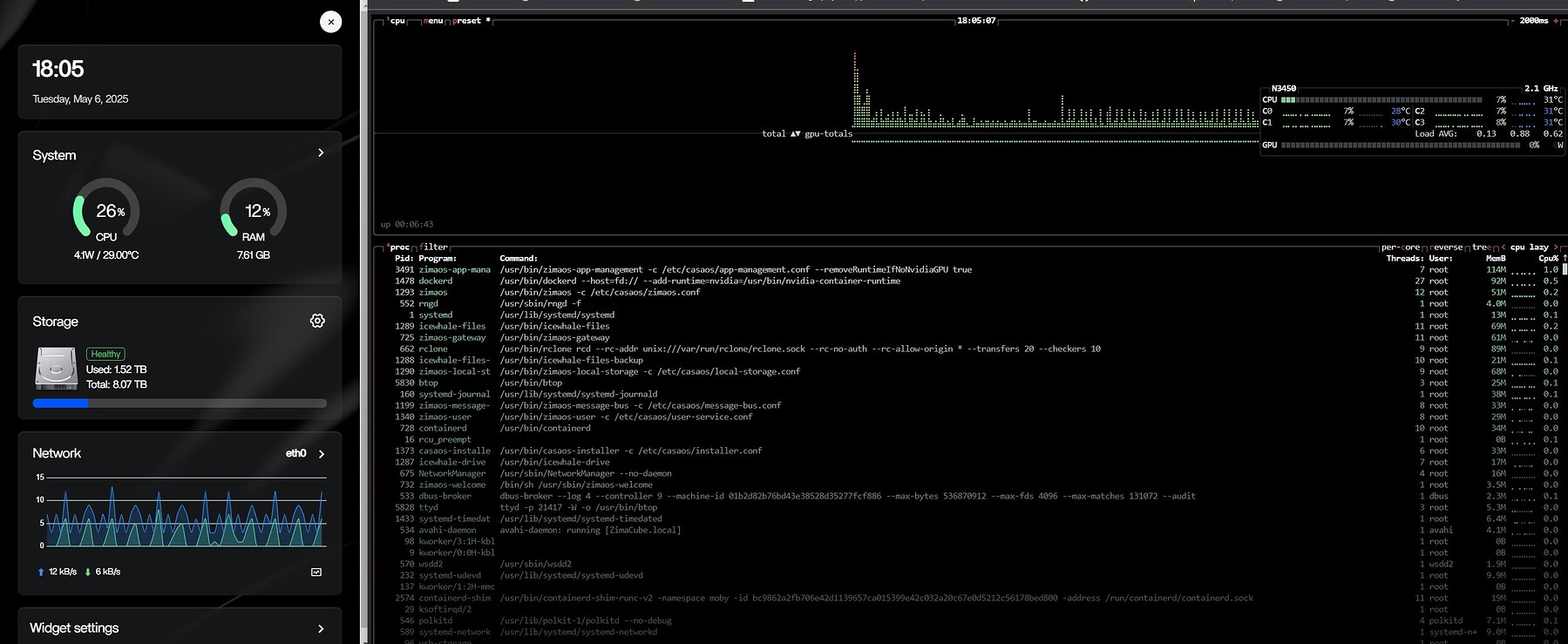Toggle the btop cpu box label
Screen dimensions: 1568x644
[x=397, y=21]
